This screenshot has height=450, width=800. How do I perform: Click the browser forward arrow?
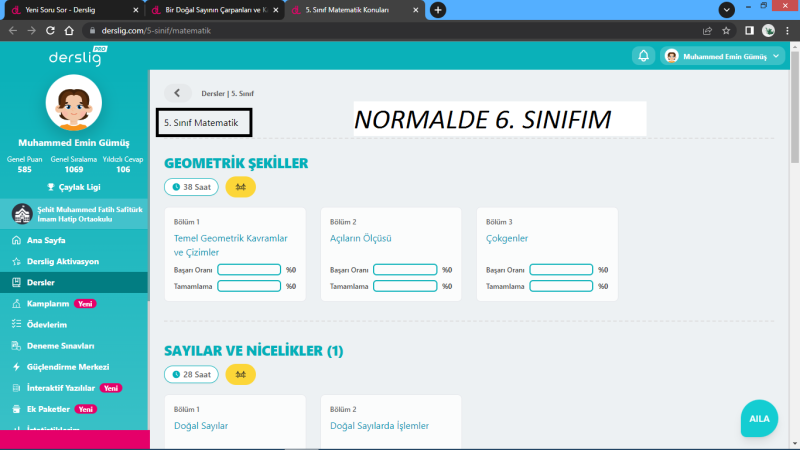pos(32,31)
